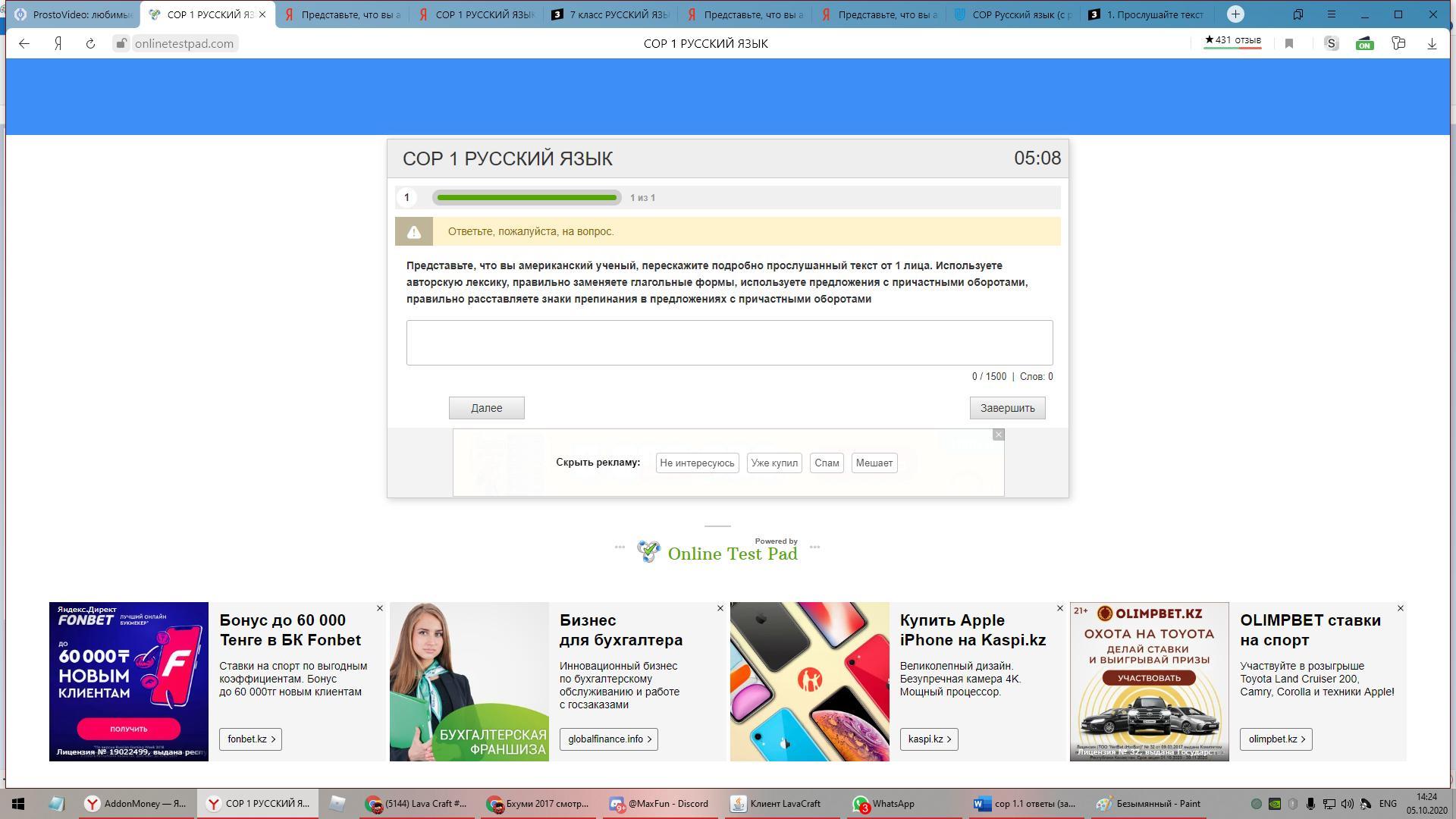Select Не интересуюсь ad option

pos(697,463)
